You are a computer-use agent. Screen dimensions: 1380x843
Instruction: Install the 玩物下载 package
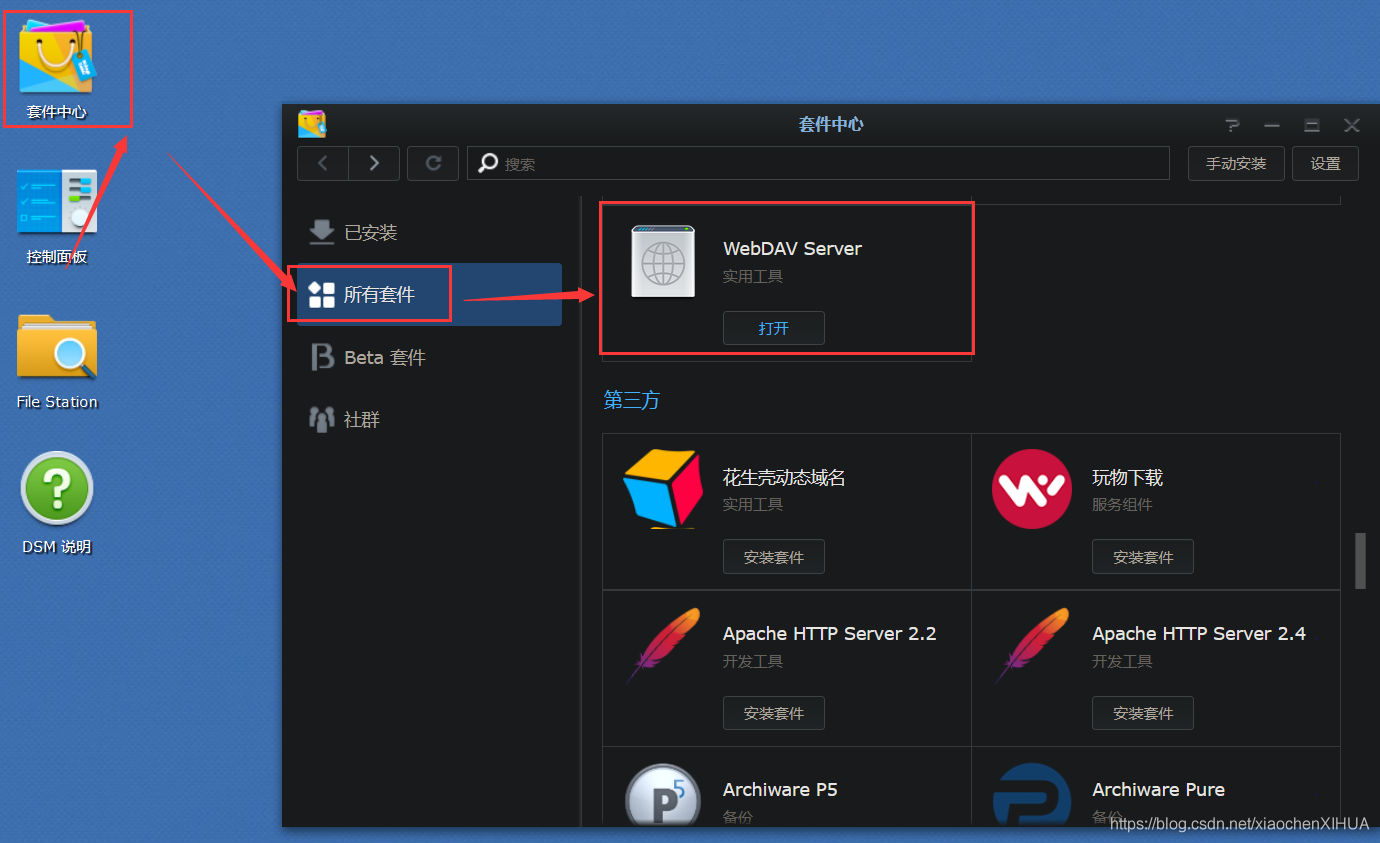pyautogui.click(x=1142, y=557)
